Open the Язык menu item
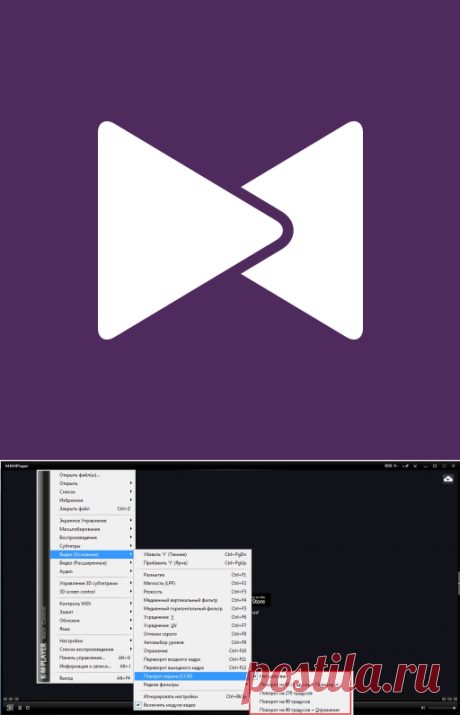Screen dimensions: 460x715 click(93, 629)
